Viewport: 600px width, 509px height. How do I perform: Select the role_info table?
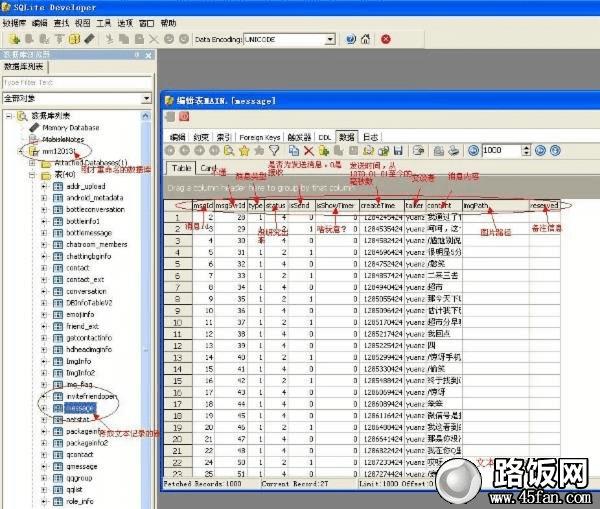pos(80,501)
